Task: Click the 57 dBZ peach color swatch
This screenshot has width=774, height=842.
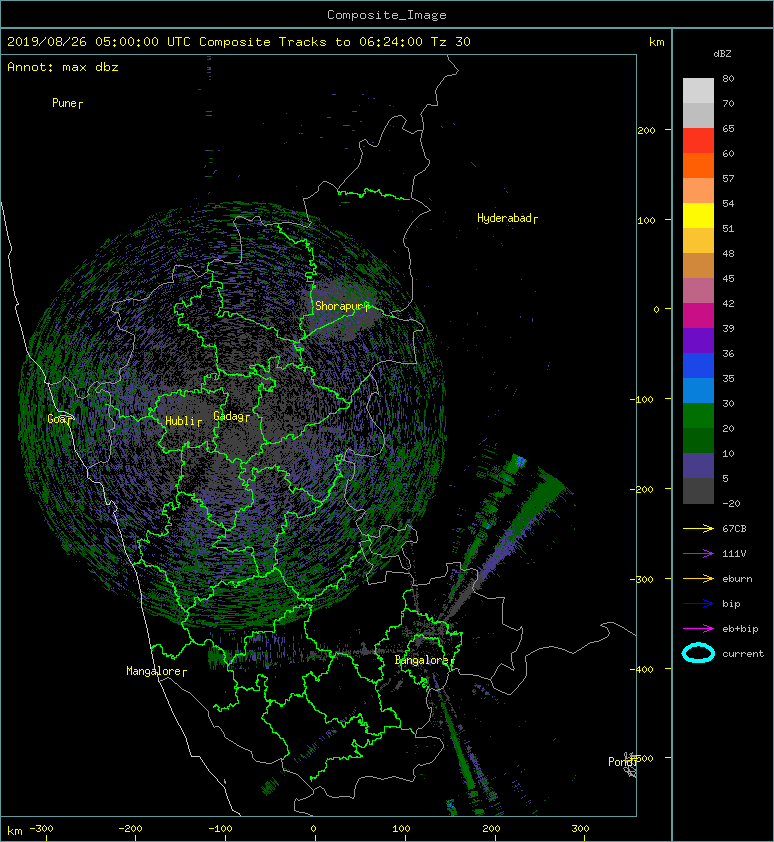Action: click(x=698, y=191)
